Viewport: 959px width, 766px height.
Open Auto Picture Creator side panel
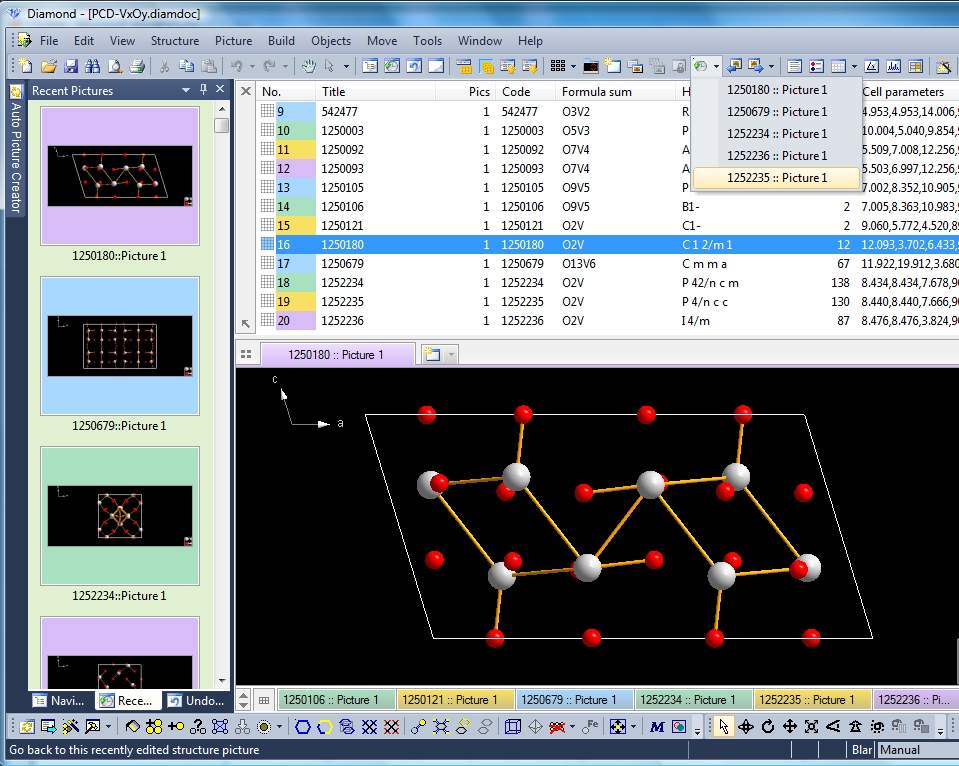tap(15, 150)
